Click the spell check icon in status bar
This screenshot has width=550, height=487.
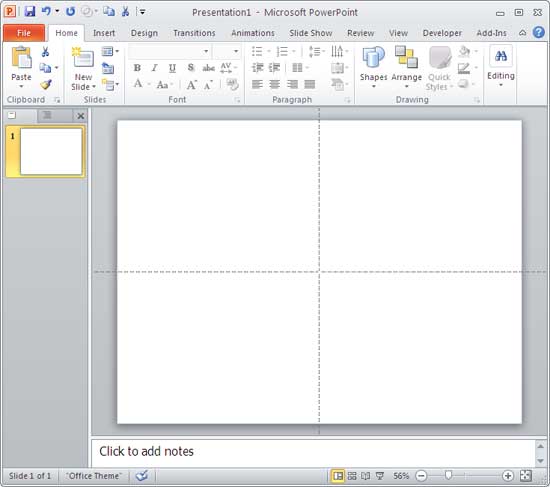[x=142, y=476]
